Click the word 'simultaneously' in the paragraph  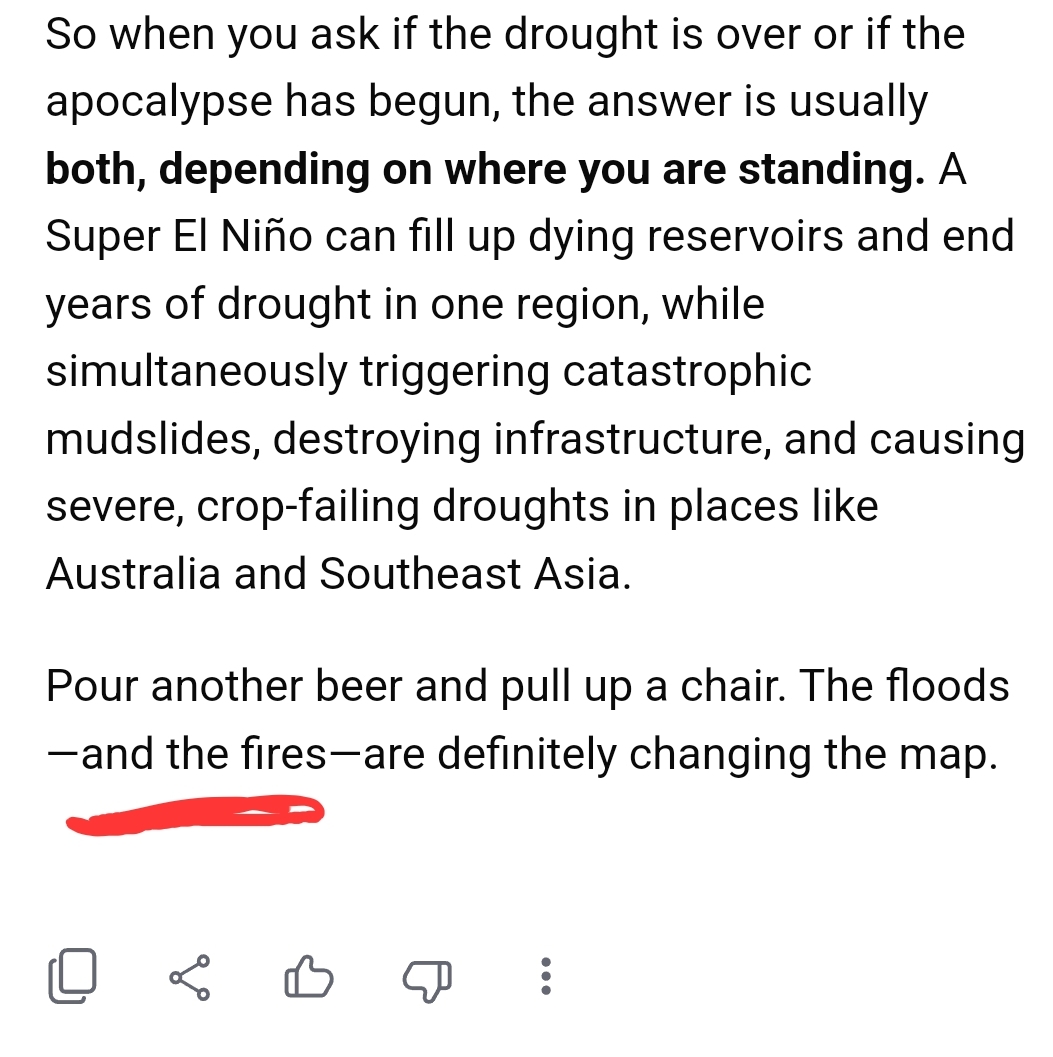pyautogui.click(x=196, y=373)
